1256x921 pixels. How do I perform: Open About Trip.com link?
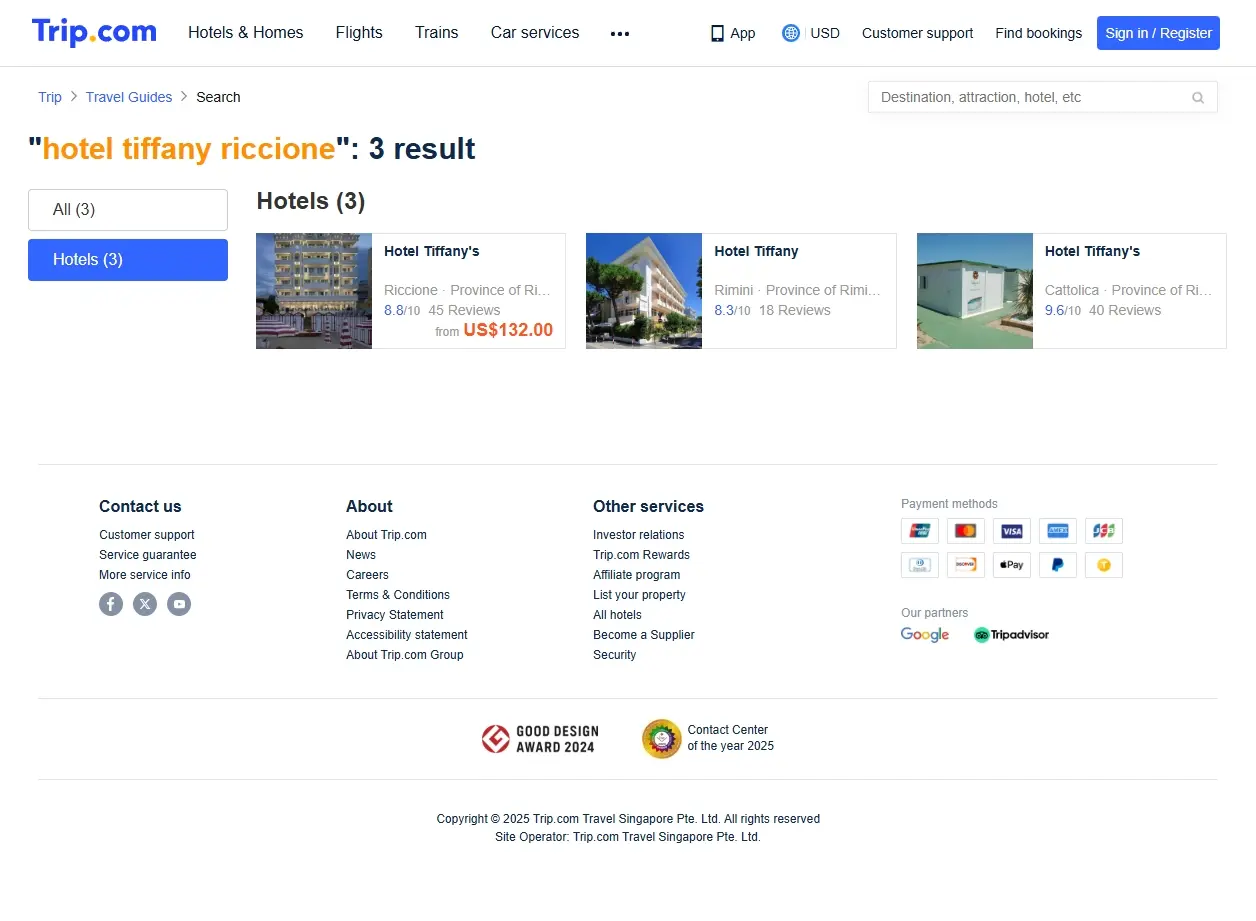386,535
